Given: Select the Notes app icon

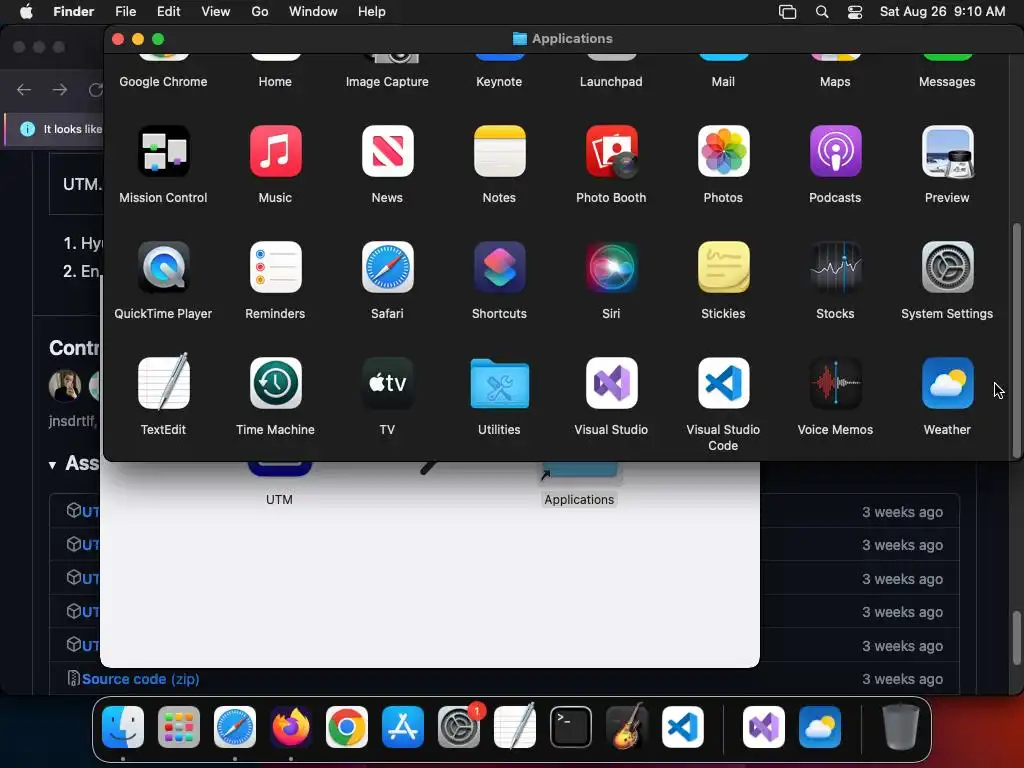Looking at the screenshot, I should (x=500, y=152).
